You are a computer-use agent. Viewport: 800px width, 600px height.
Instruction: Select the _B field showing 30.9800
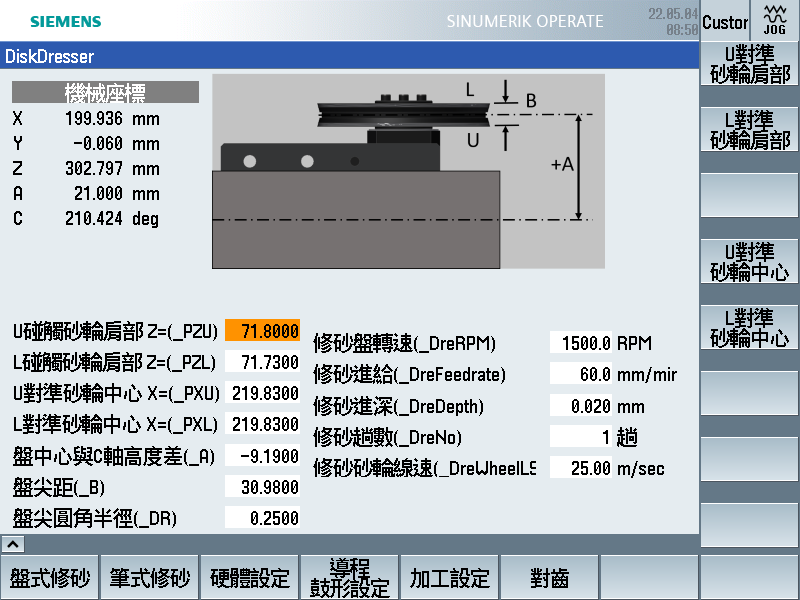[262, 487]
